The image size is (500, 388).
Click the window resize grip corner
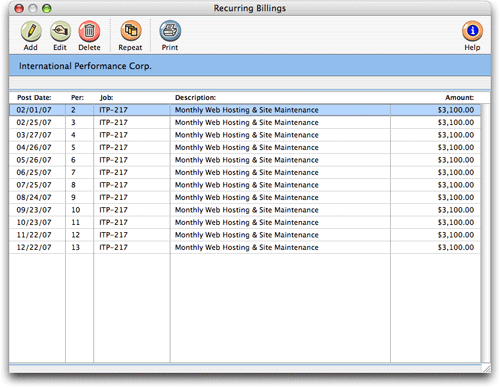[x=487, y=369]
